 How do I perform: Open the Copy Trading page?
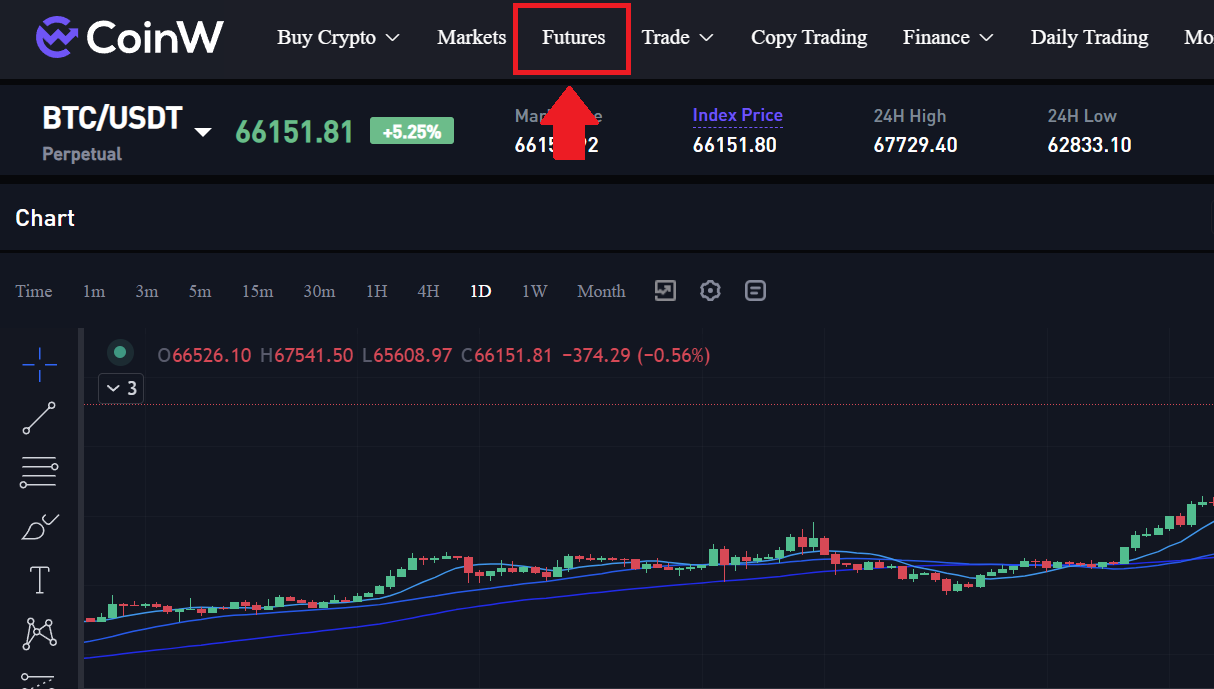[x=809, y=37]
